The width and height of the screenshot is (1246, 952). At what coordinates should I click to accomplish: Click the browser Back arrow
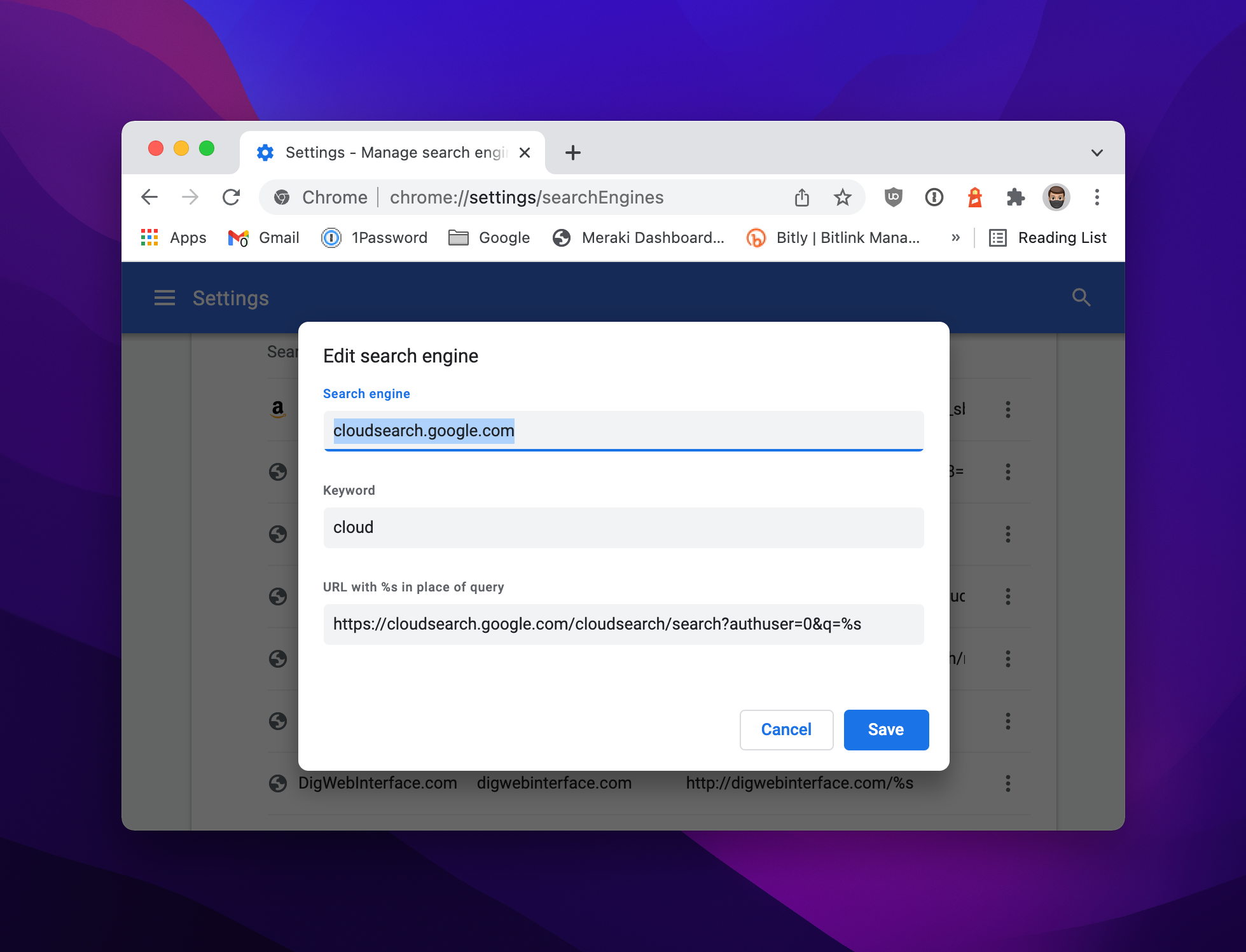[x=149, y=197]
